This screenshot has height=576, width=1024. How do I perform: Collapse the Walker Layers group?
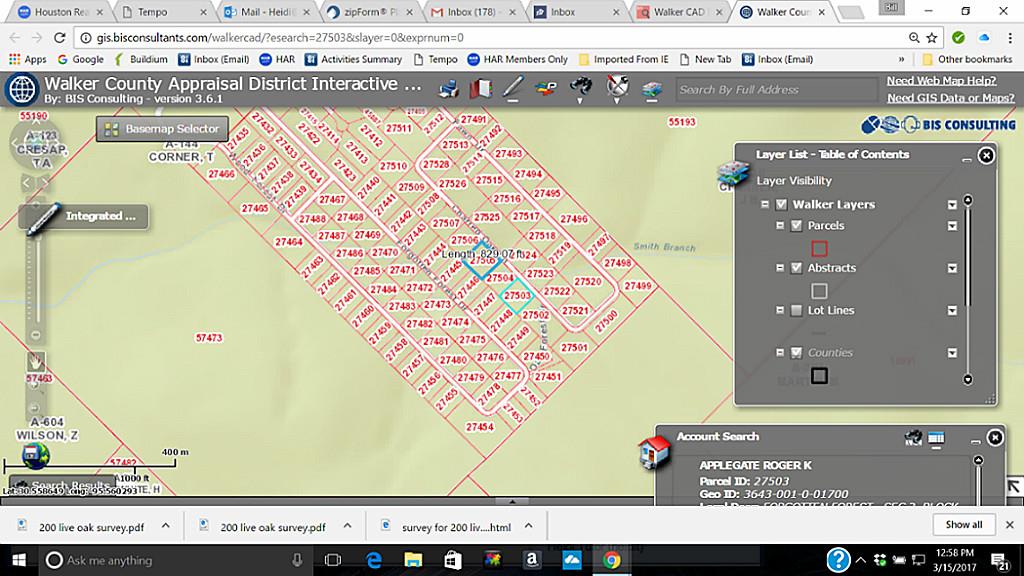click(x=765, y=204)
